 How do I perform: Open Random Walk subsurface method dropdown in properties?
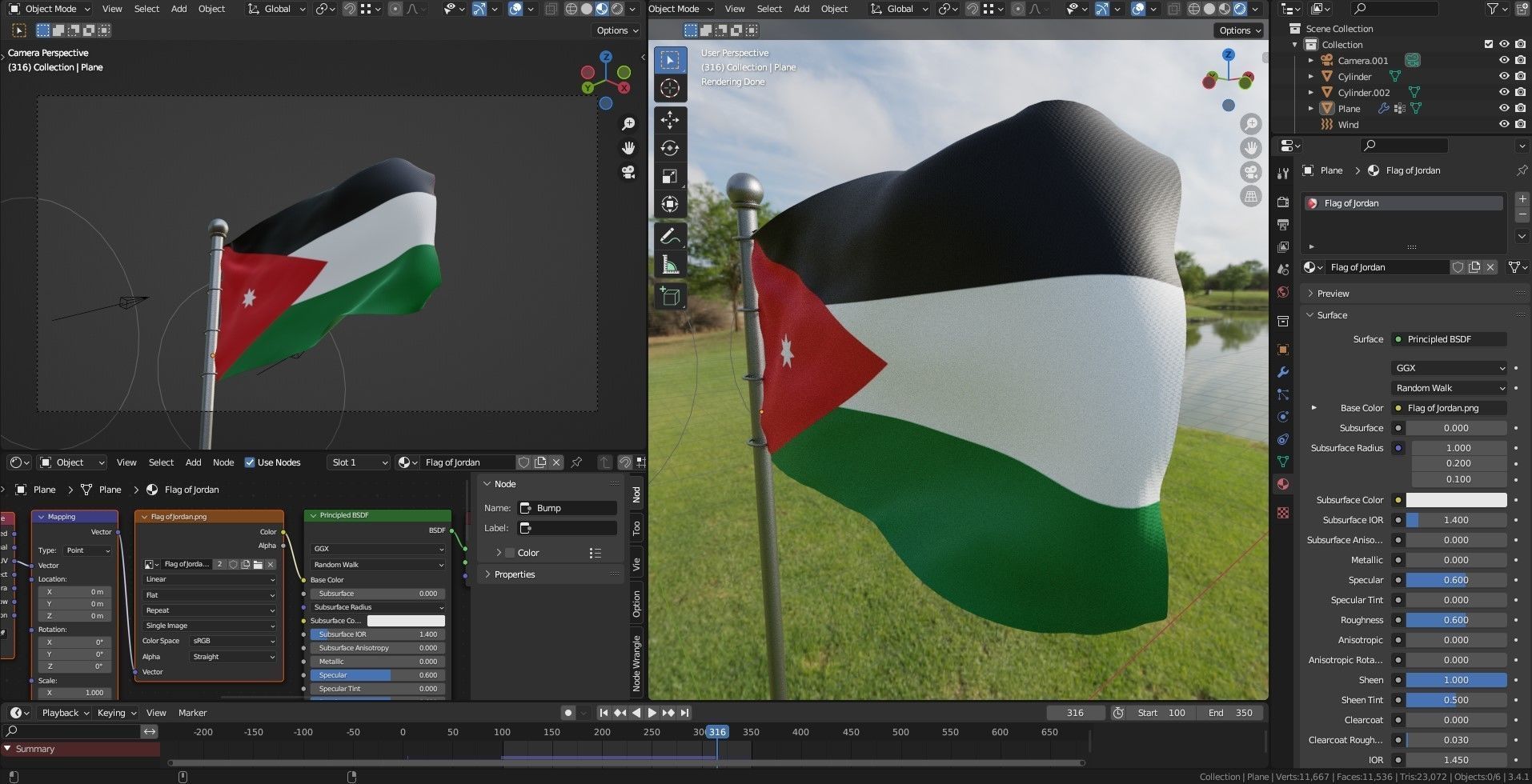point(1449,388)
